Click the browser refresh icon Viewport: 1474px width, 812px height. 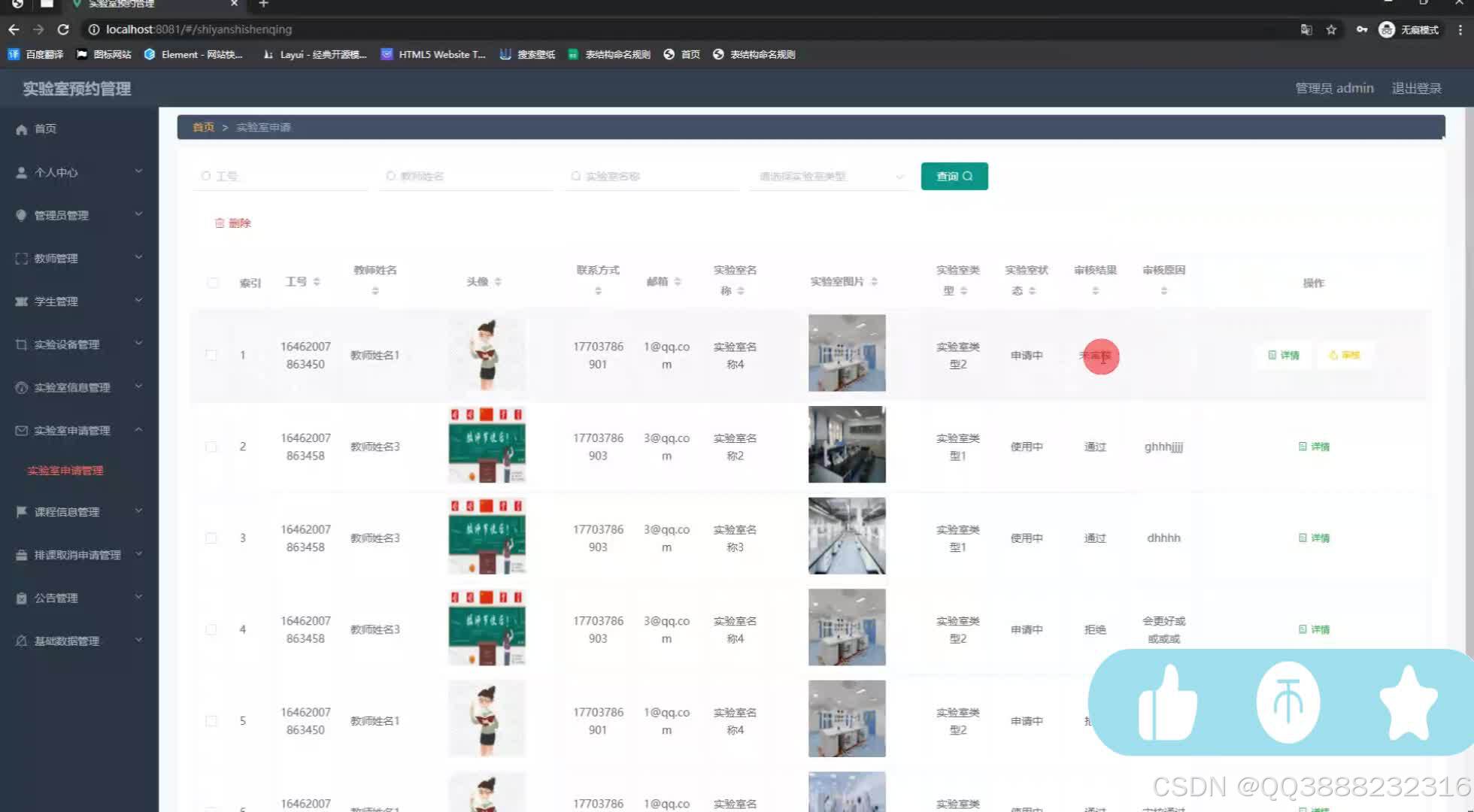pyautogui.click(x=63, y=29)
